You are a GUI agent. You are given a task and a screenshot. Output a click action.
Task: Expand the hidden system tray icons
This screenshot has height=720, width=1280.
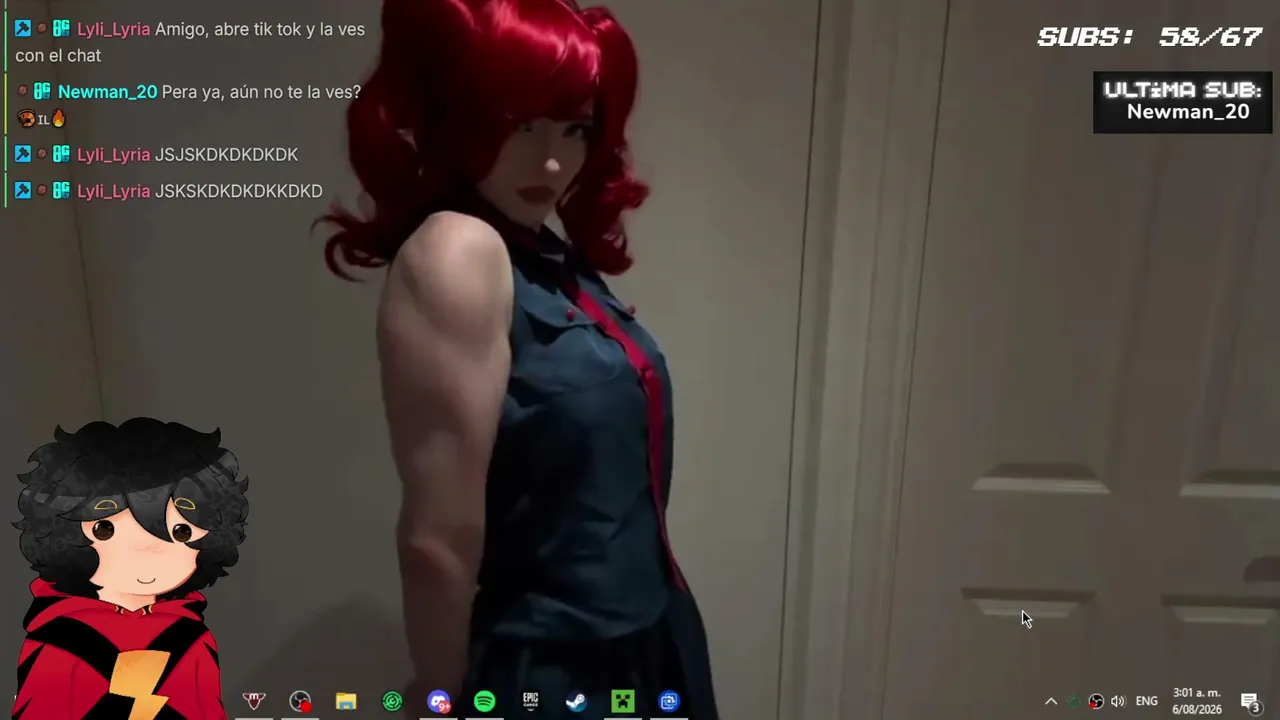click(1051, 702)
